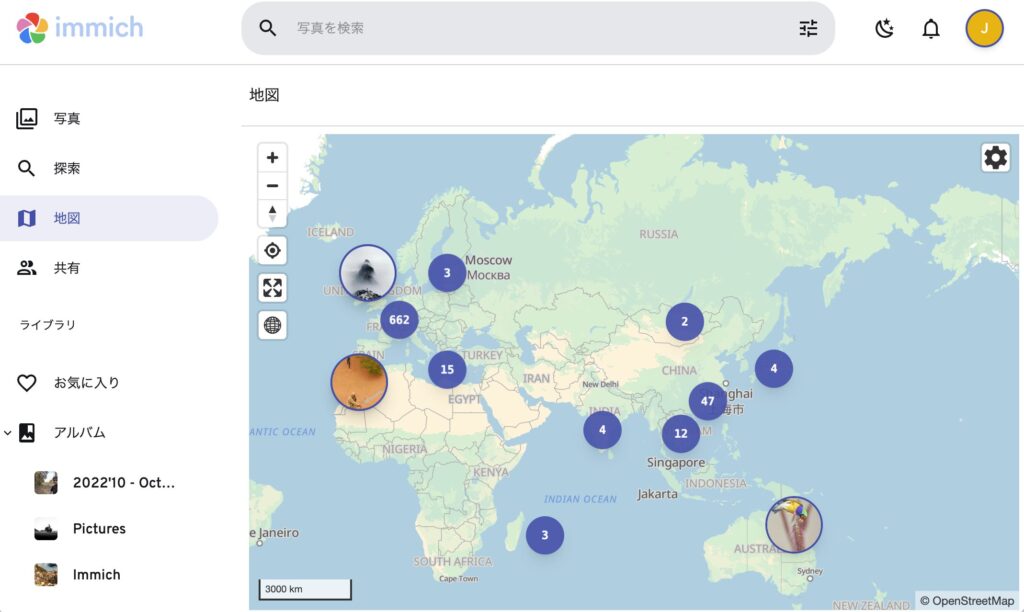Toggle globe projection on map

pos(272,325)
